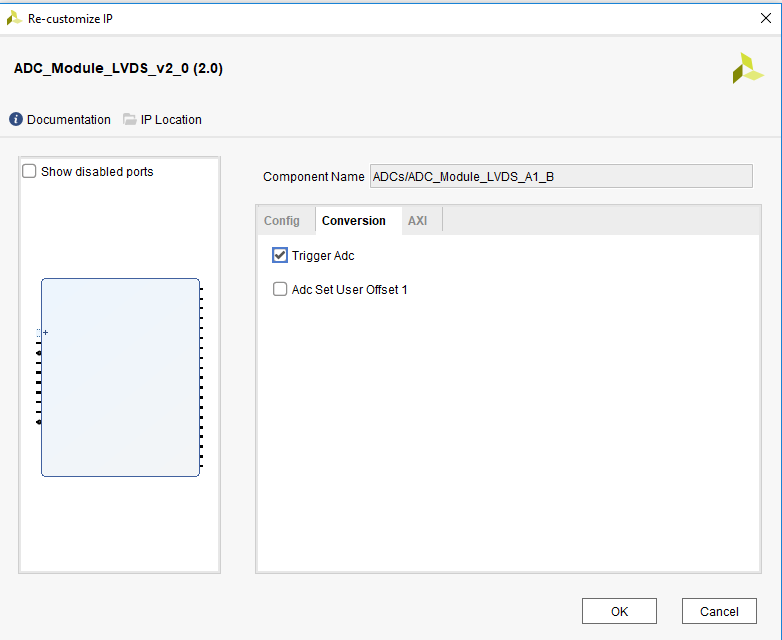Click the IP Location link text
Screen dimensions: 782x640
pos(171,120)
